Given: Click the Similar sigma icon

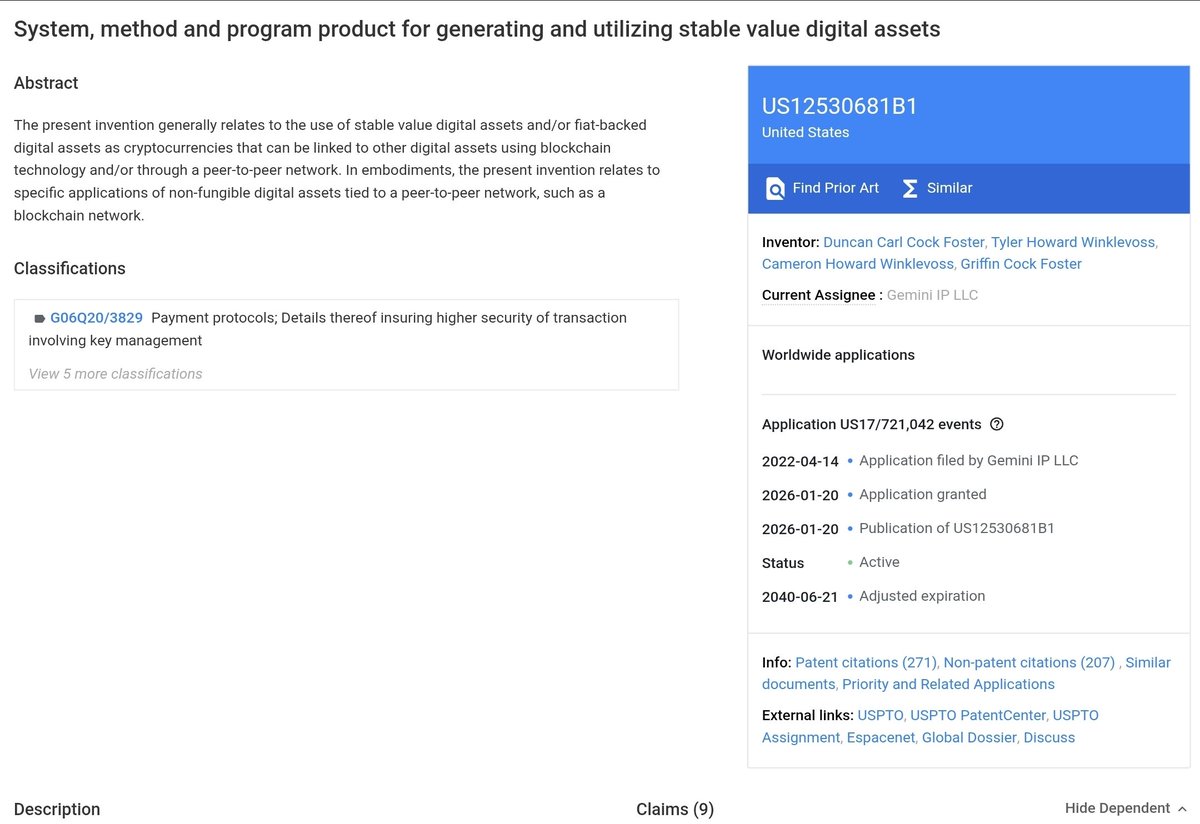Looking at the screenshot, I should click(x=910, y=188).
